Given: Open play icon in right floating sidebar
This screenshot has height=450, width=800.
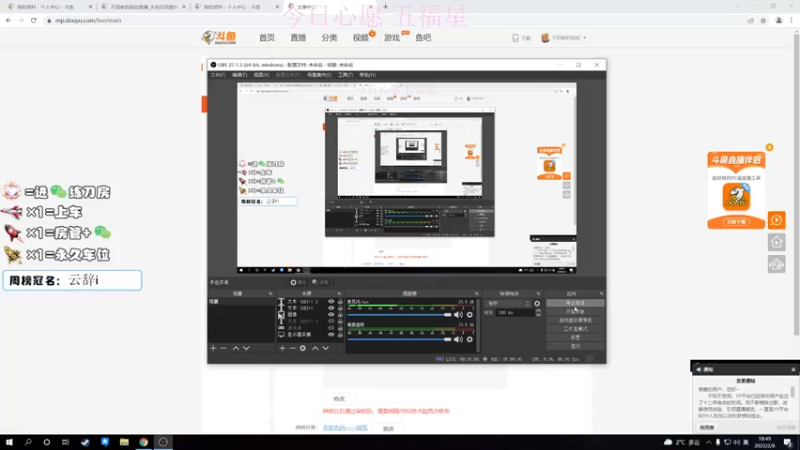Looking at the screenshot, I should coord(777,220).
